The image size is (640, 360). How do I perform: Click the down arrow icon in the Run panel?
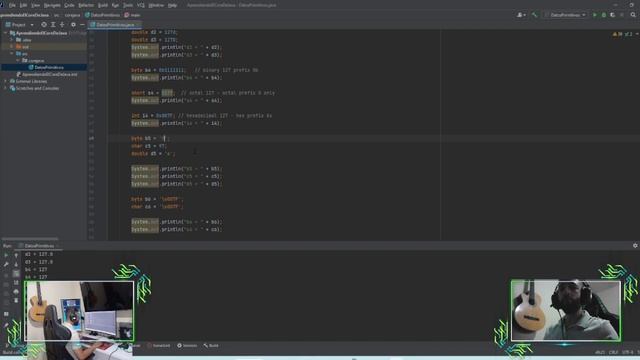coord(16,264)
